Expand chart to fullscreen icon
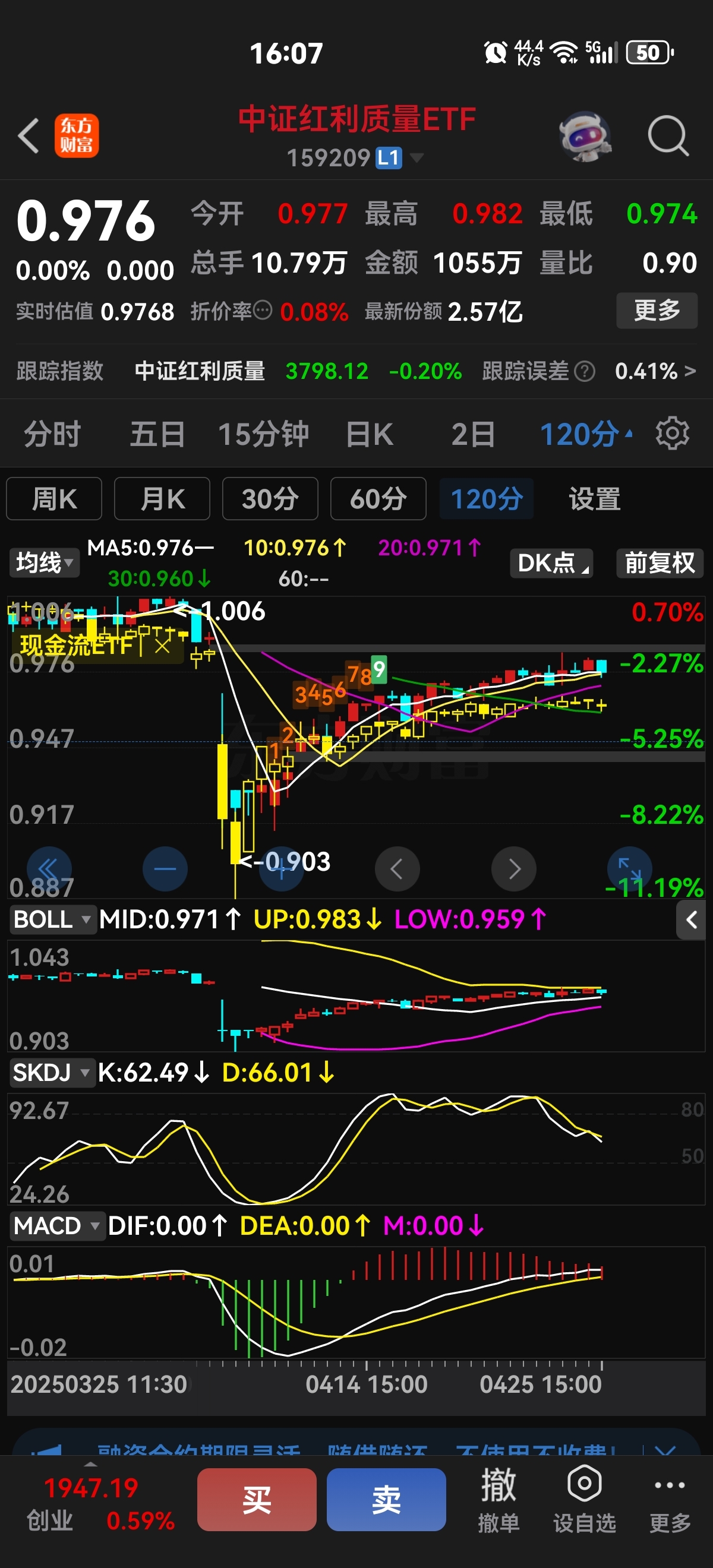713x1568 pixels. click(630, 867)
